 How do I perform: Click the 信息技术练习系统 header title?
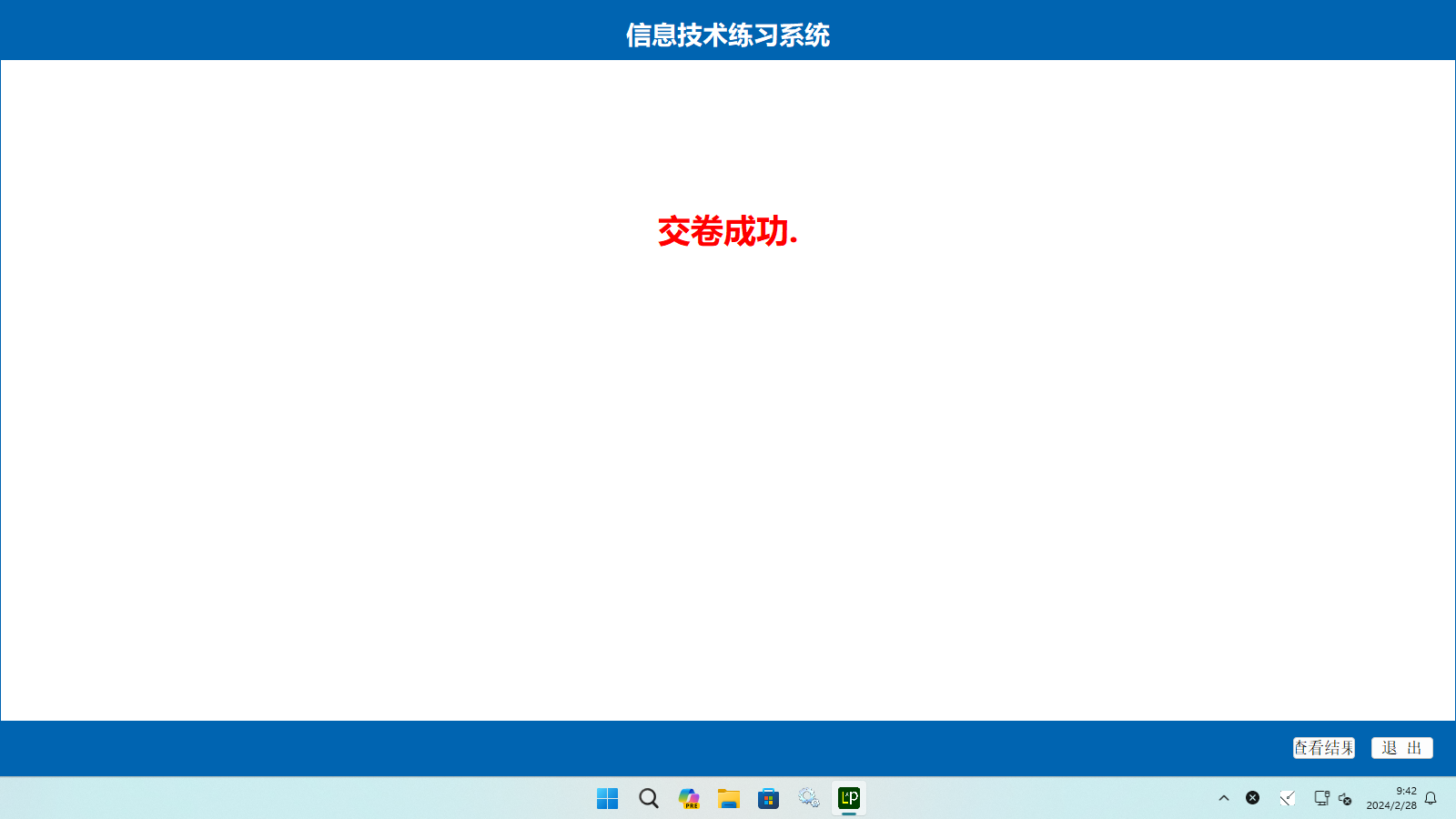pyautogui.click(x=727, y=35)
